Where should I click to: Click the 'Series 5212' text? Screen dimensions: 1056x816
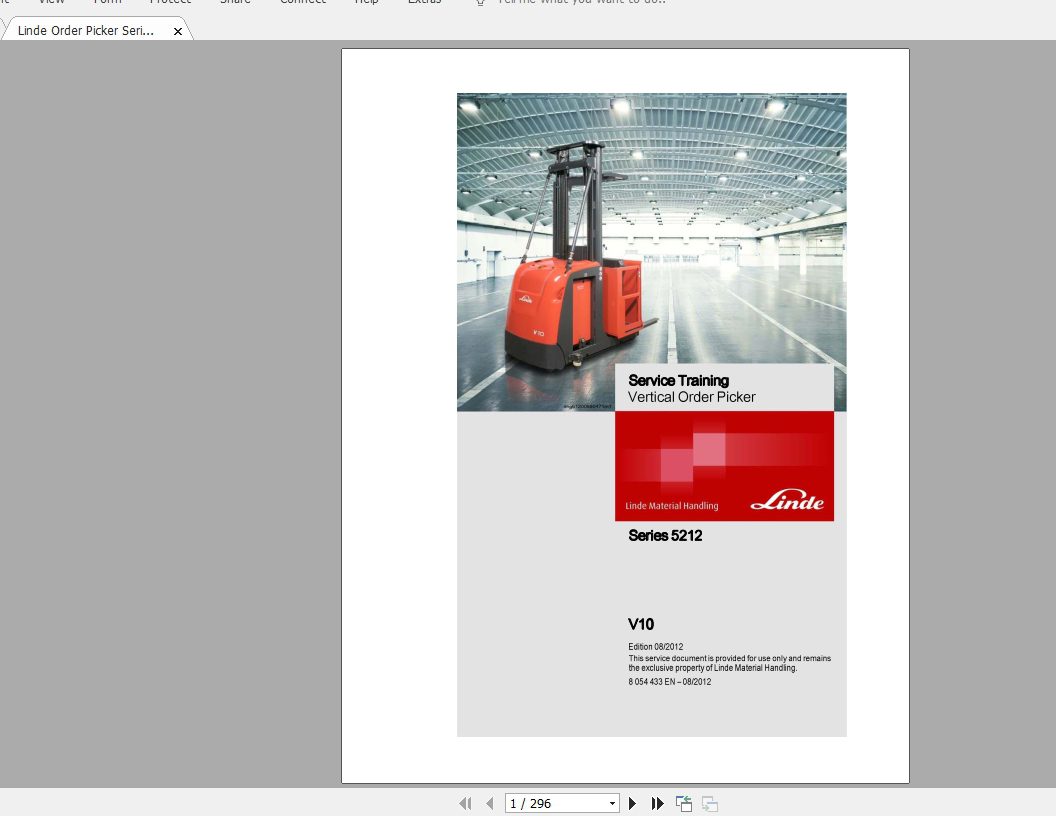[x=665, y=535]
